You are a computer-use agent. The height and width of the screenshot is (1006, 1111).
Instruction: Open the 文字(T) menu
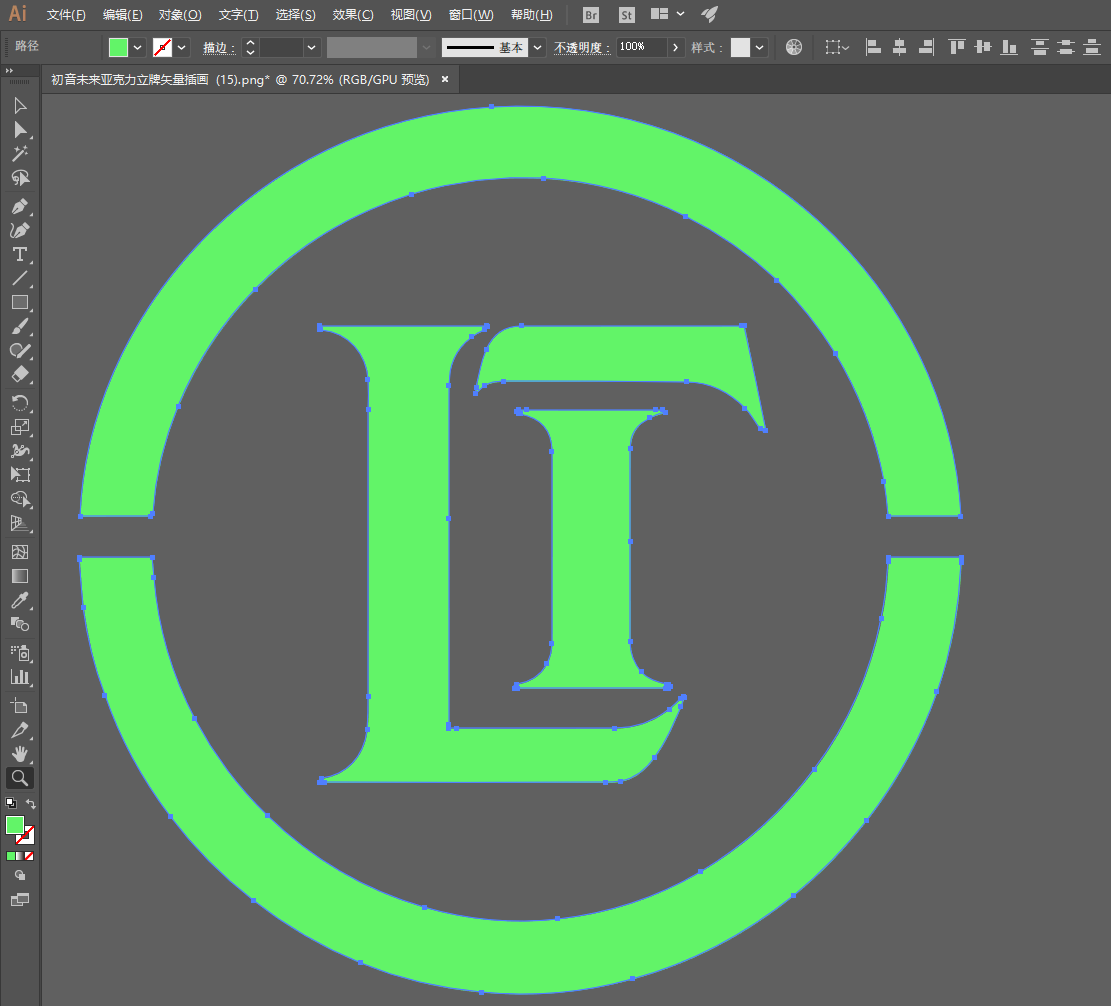pos(238,15)
